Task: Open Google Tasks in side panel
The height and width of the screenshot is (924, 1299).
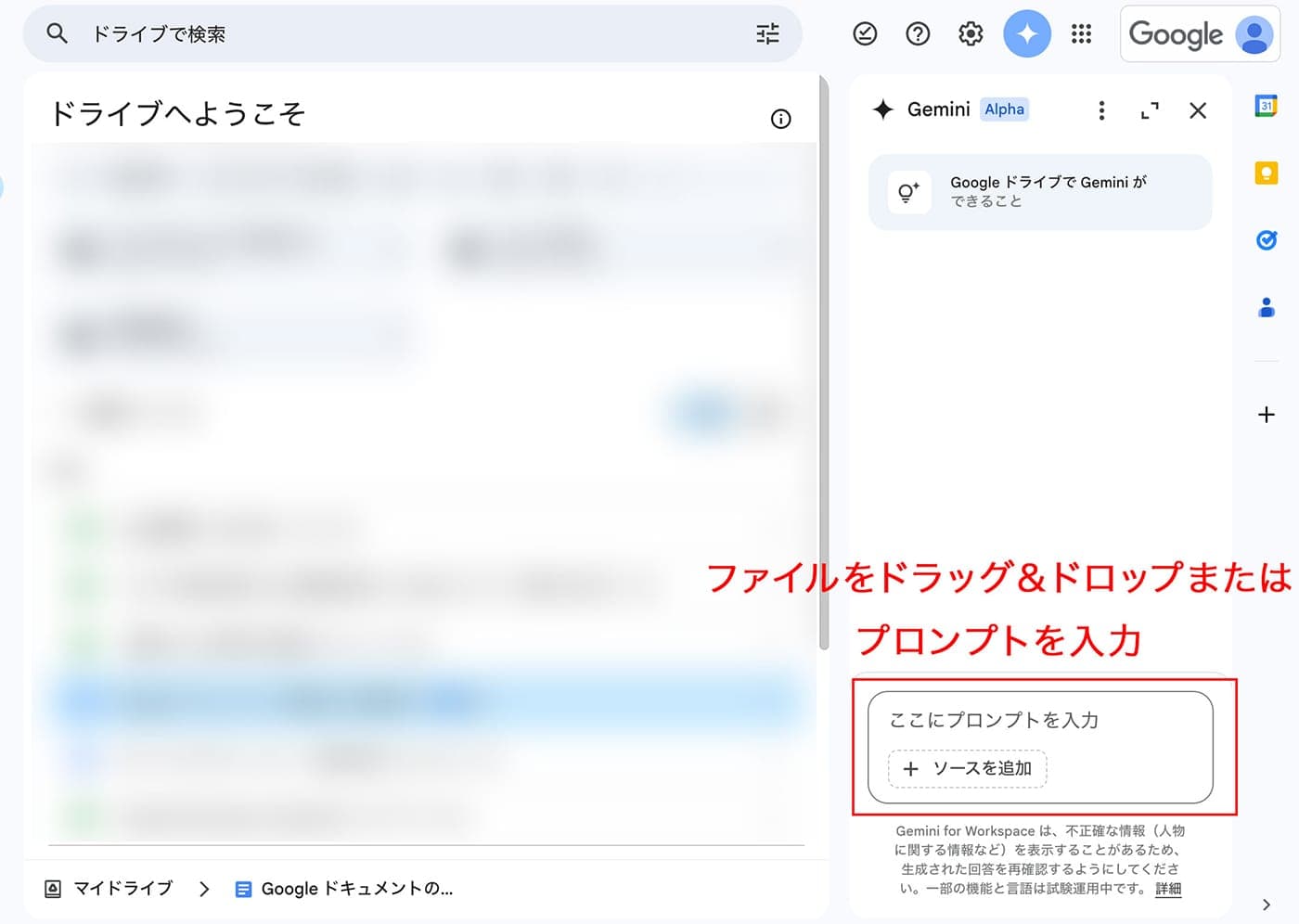Action: [x=1266, y=240]
